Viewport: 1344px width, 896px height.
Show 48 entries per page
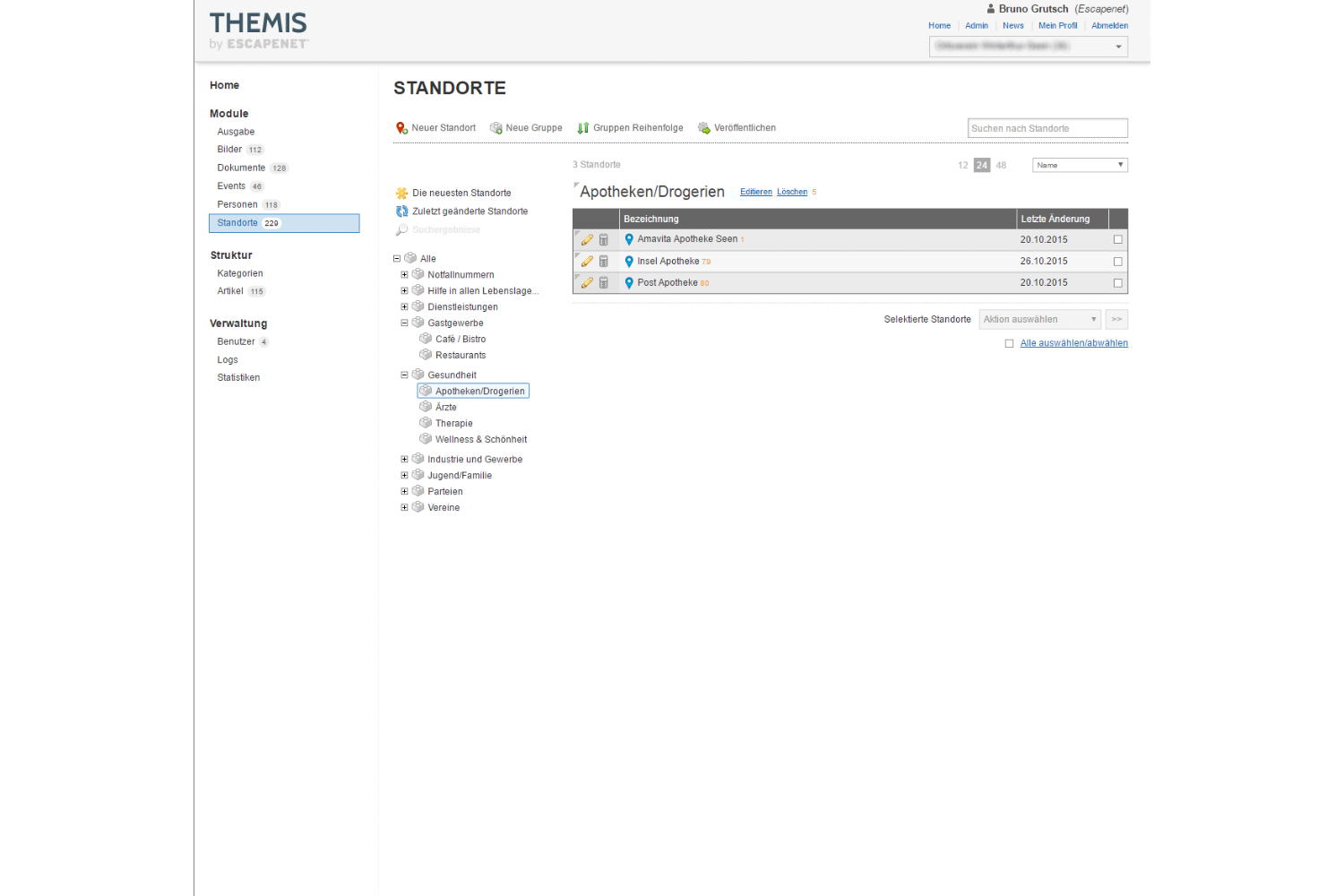[1001, 166]
